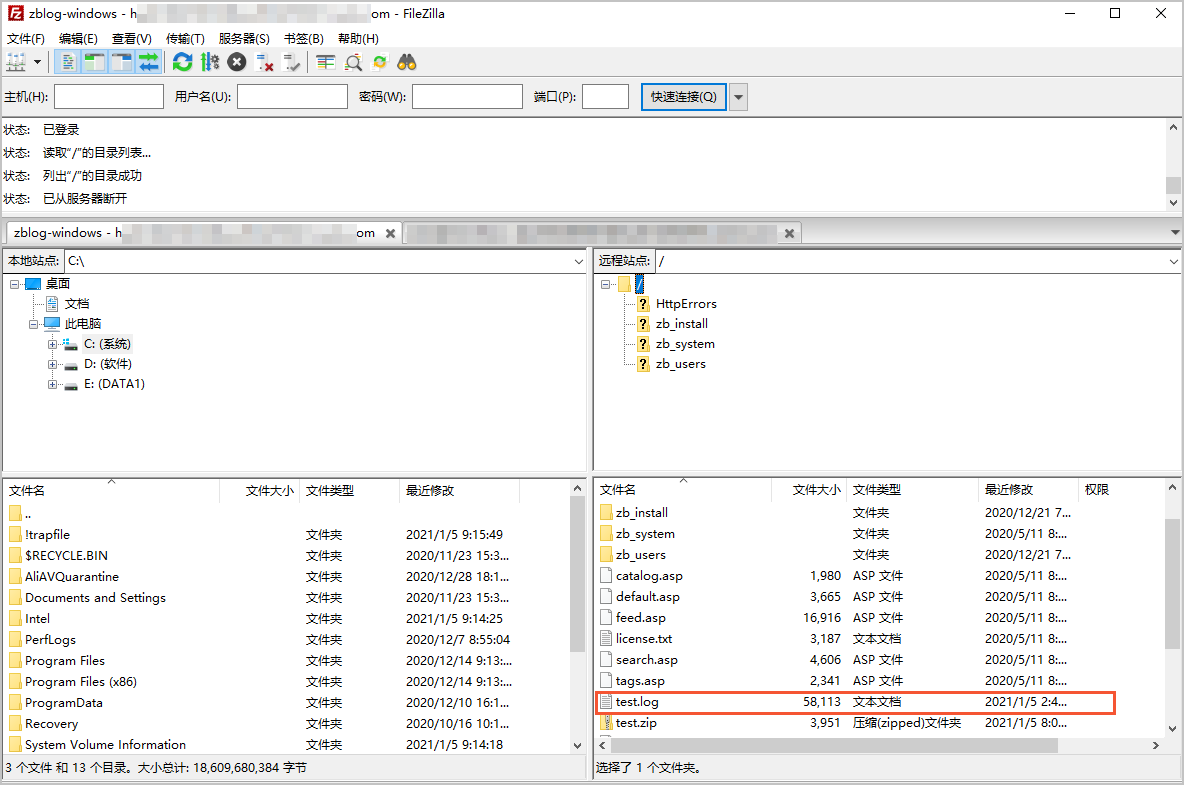Open the directory listing filters dialog
1184x785 pixels.
coord(325,62)
